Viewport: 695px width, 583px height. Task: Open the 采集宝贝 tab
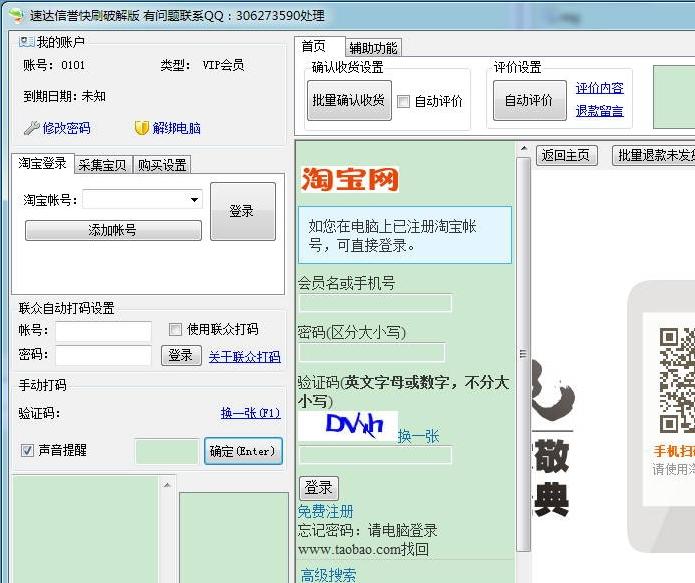(x=102, y=165)
